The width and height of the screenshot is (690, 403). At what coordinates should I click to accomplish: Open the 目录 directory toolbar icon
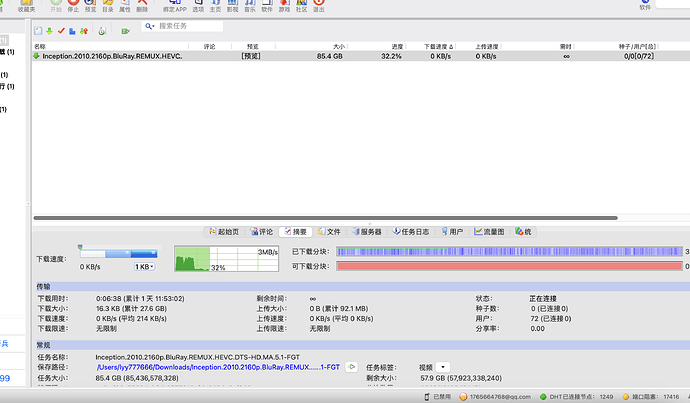point(108,6)
